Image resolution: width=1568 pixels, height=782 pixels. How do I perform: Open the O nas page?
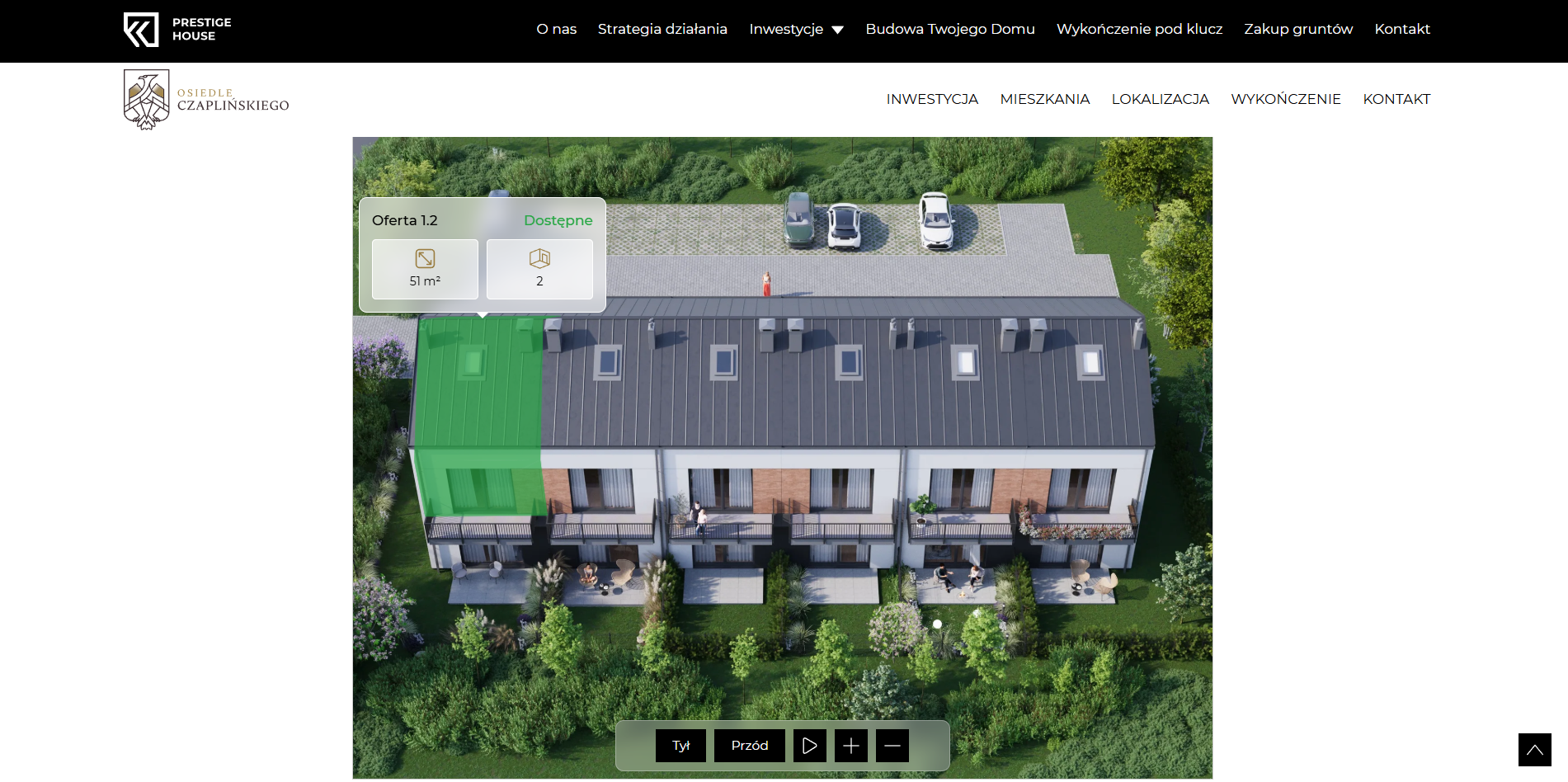pyautogui.click(x=557, y=29)
